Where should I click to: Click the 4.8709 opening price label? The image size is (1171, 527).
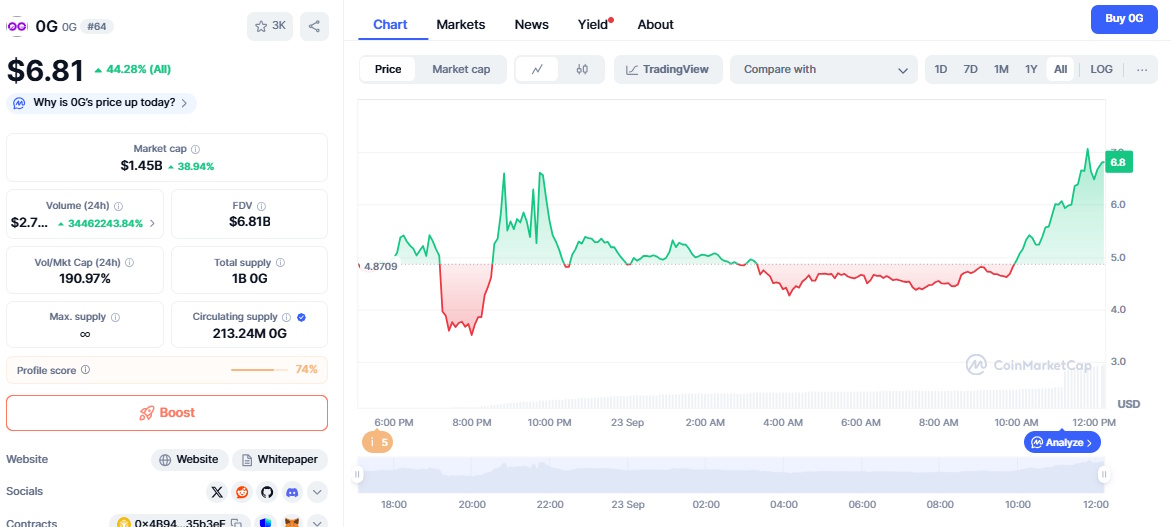[380, 266]
